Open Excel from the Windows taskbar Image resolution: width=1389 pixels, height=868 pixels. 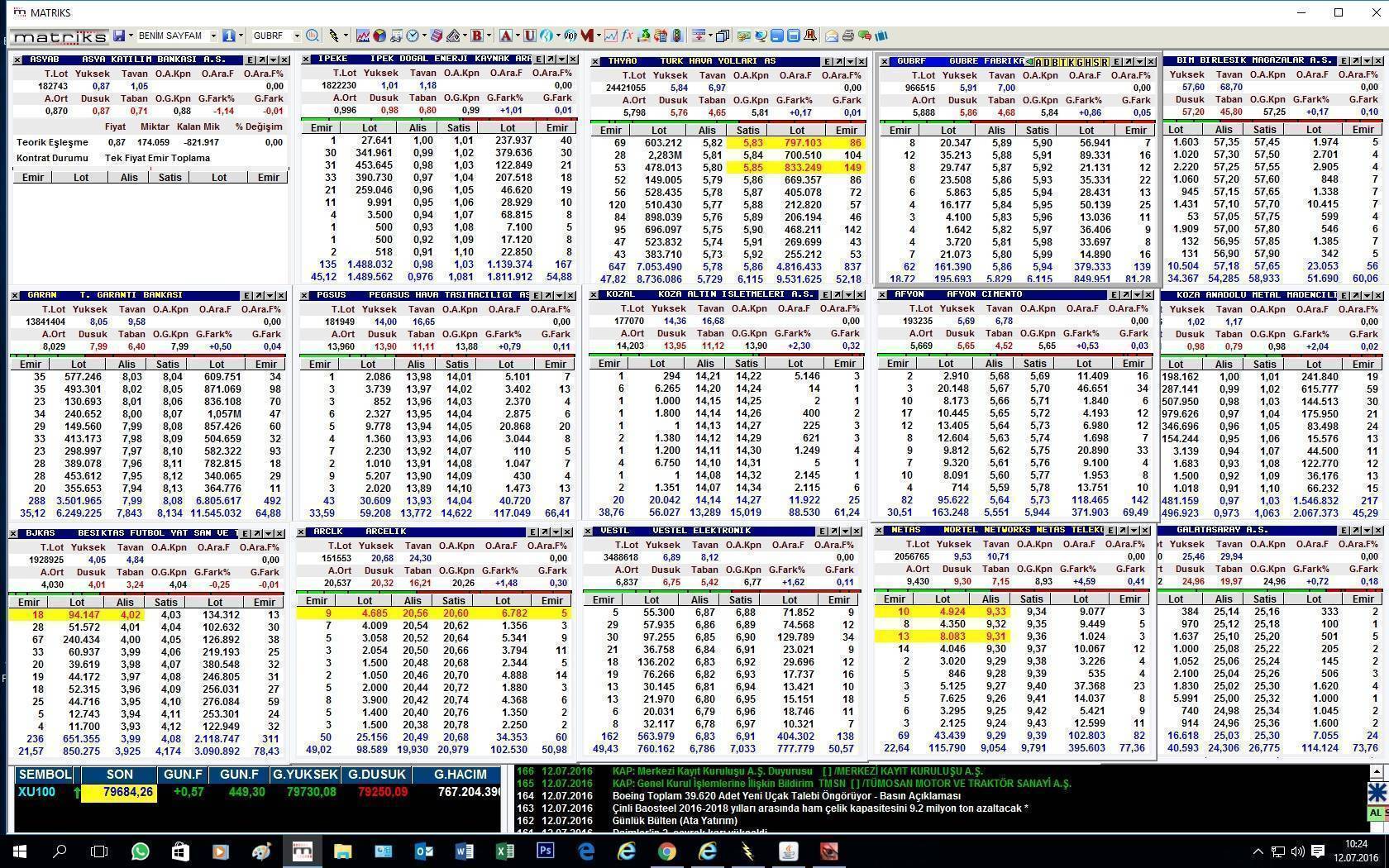(504, 851)
